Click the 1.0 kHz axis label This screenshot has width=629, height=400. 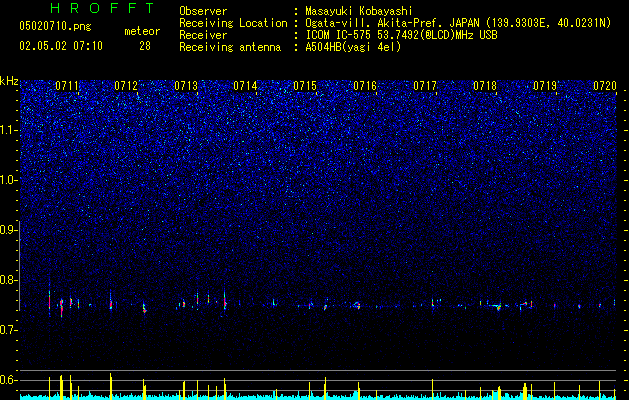click(9, 180)
